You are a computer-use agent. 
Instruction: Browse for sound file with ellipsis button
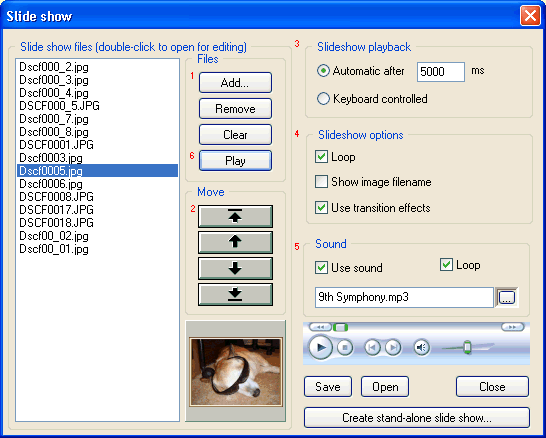pyautogui.click(x=507, y=297)
